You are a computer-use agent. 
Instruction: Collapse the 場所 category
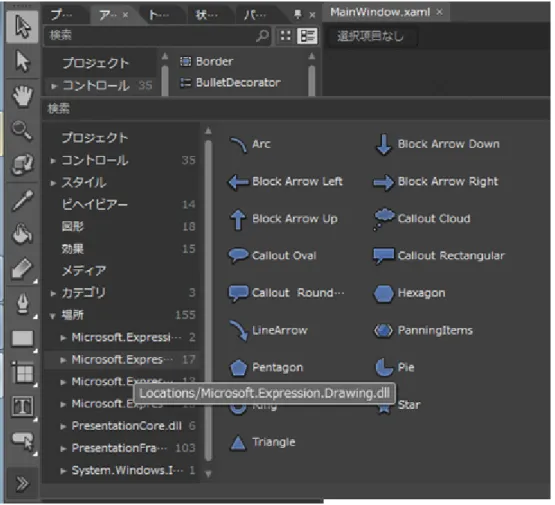coord(53,316)
